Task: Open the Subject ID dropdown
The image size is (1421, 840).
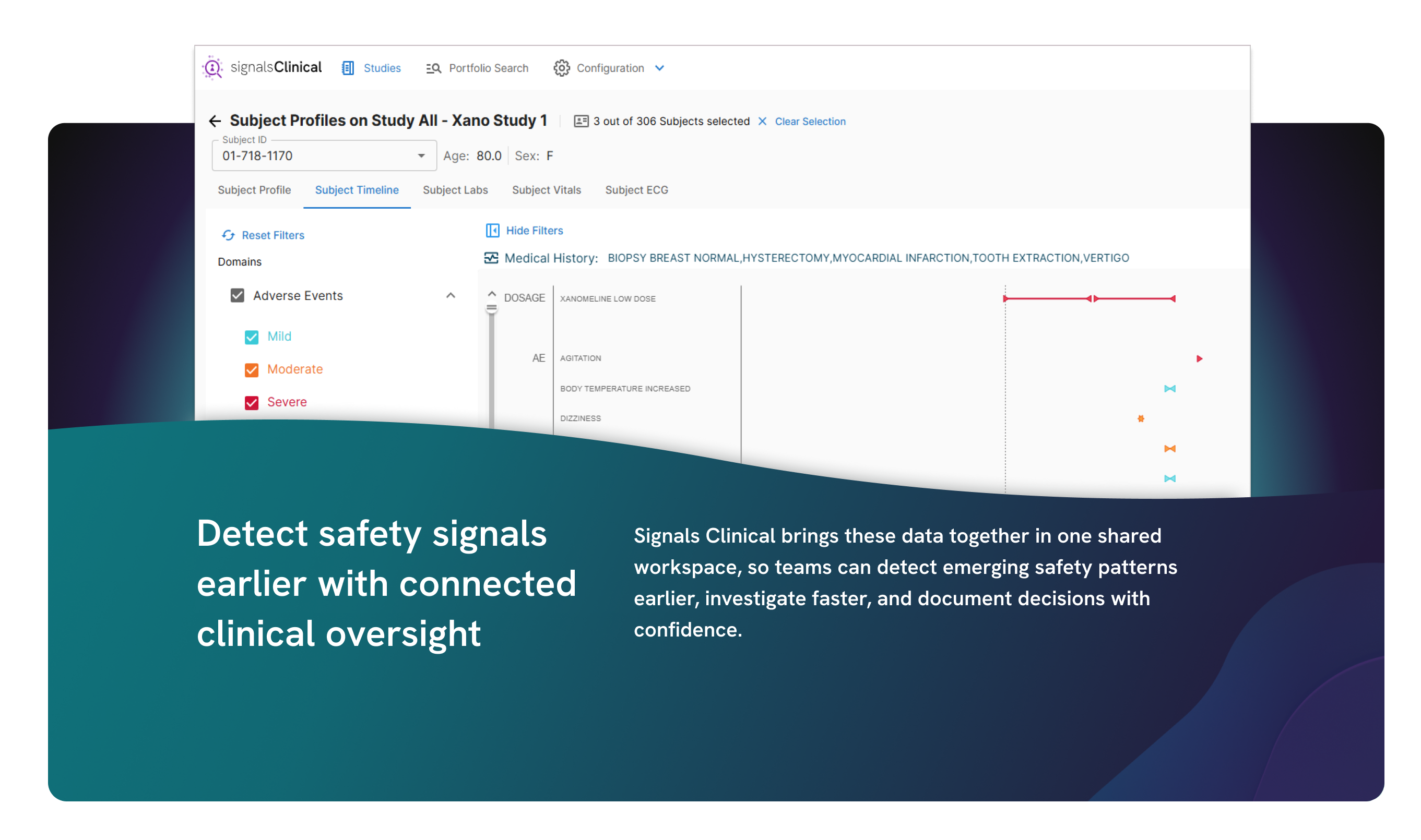Action: (x=421, y=155)
